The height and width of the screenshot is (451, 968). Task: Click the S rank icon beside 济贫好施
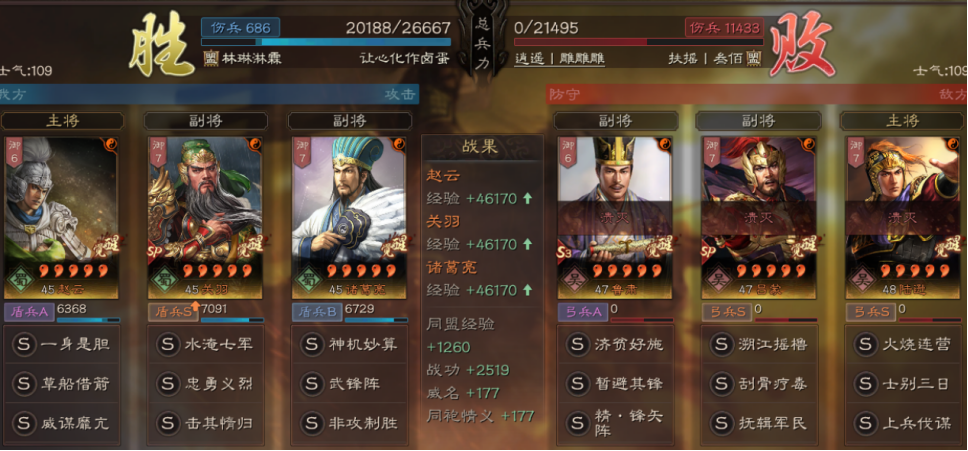coord(577,344)
